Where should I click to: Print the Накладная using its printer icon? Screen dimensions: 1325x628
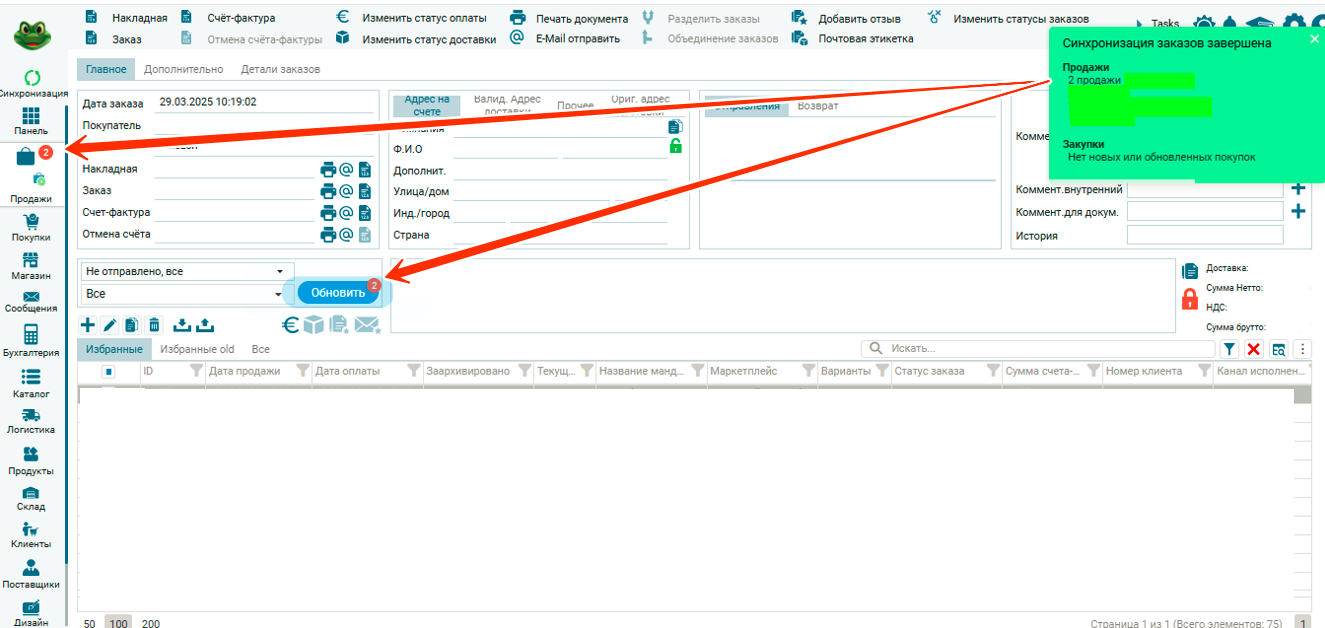[328, 169]
